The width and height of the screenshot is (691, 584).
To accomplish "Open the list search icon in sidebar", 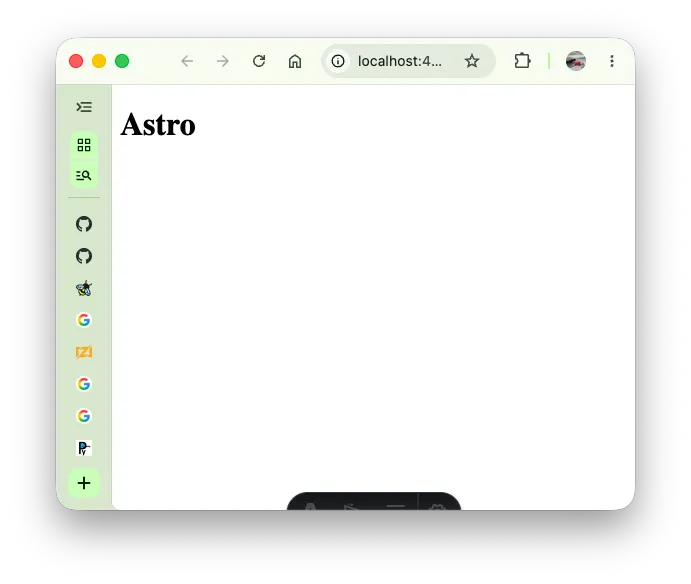I will click(84, 175).
